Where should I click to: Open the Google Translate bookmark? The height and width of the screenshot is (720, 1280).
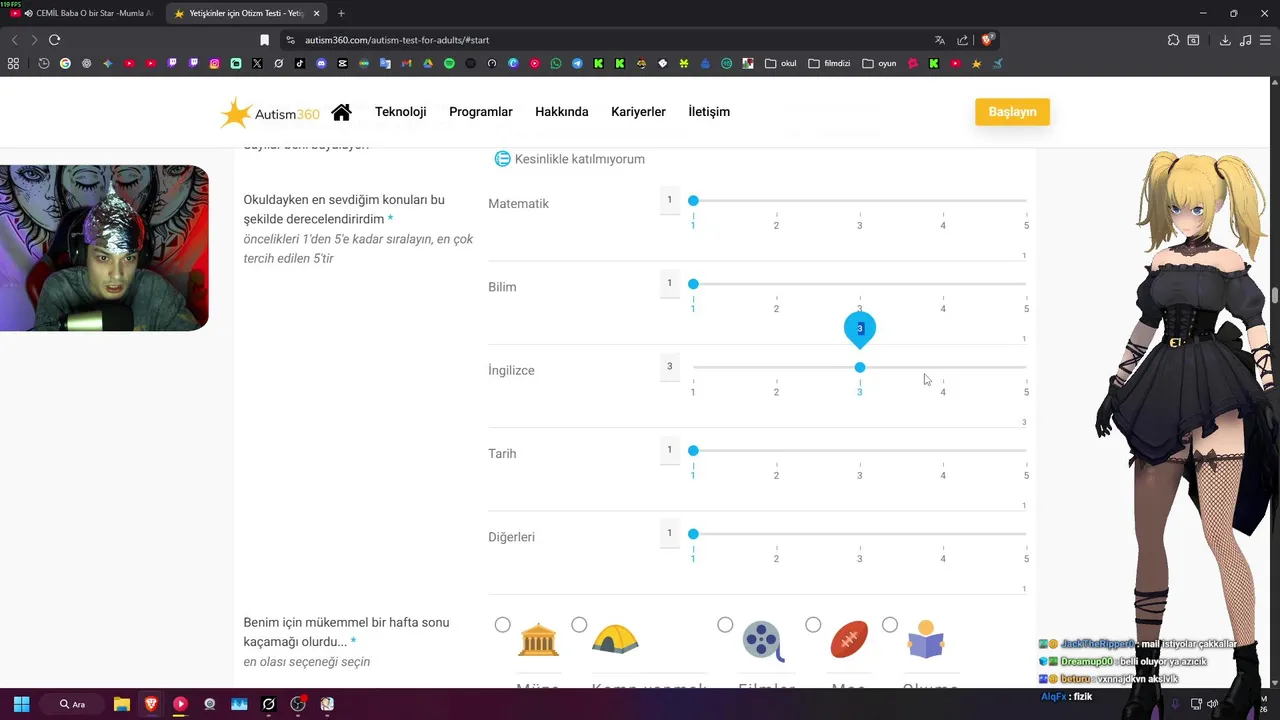(x=385, y=63)
